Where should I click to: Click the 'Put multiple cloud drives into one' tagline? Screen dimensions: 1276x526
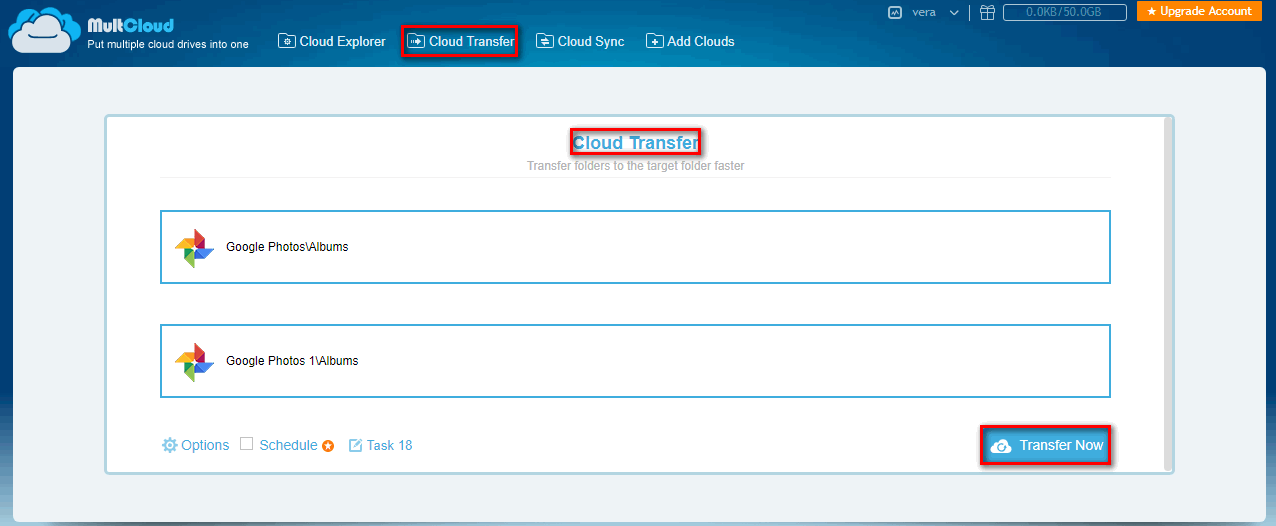point(168,44)
